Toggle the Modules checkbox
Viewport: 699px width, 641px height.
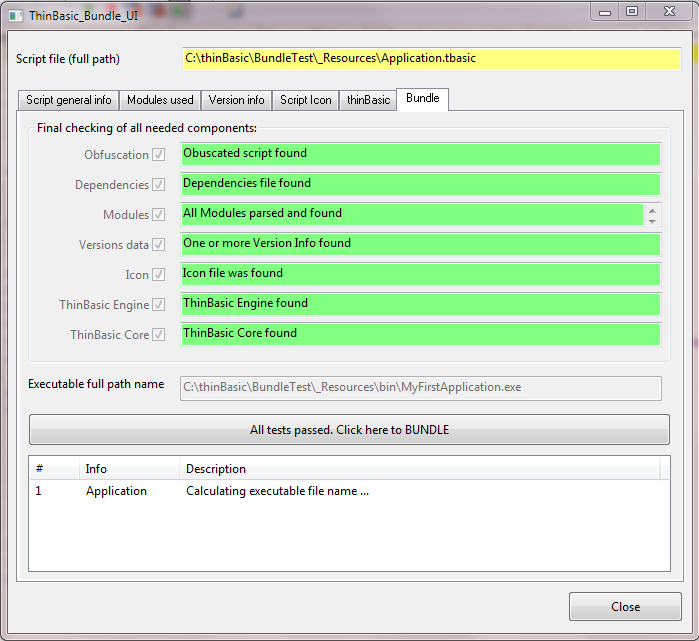click(158, 215)
